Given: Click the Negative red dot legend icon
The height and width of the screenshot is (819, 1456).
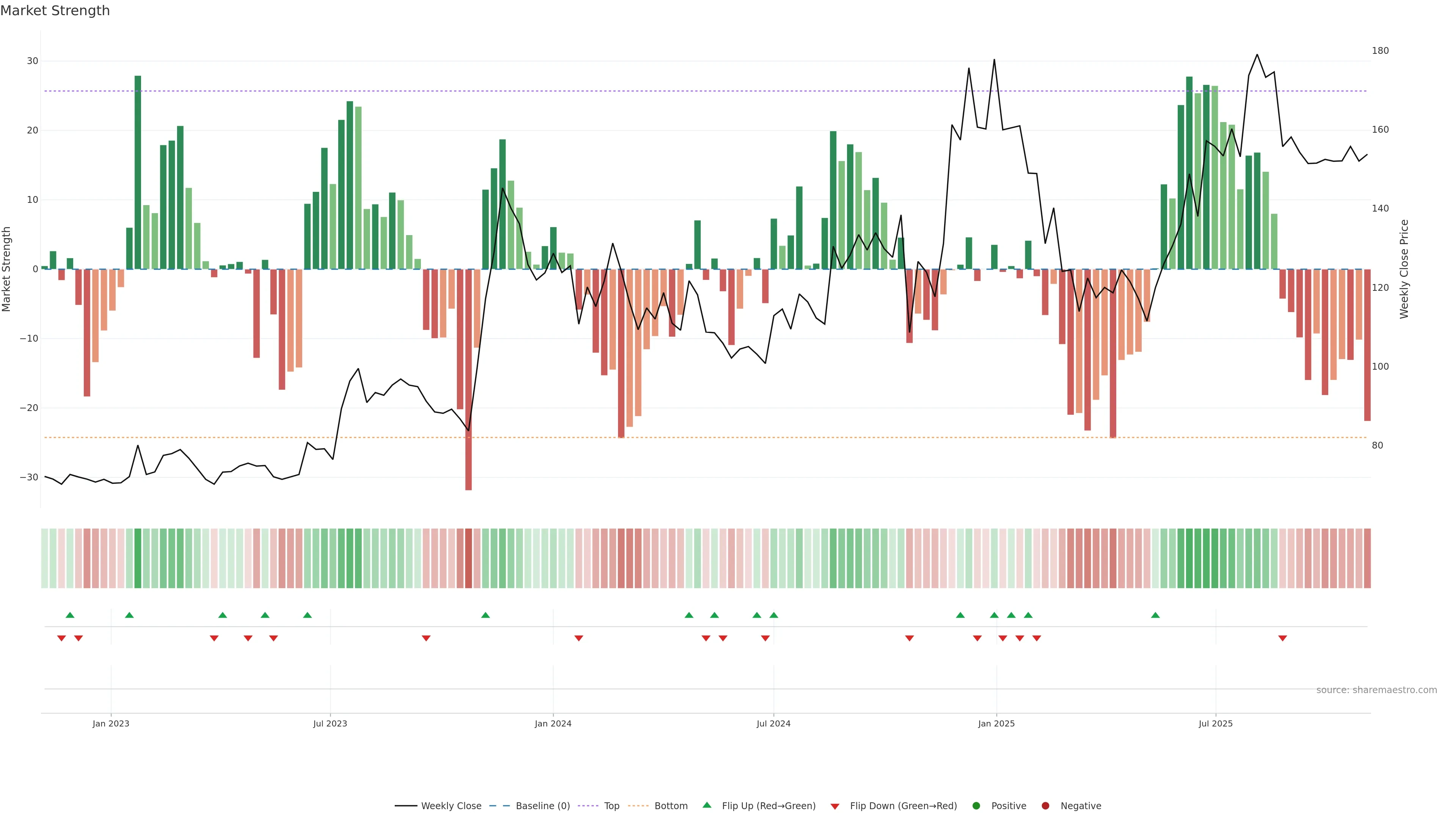Looking at the screenshot, I should [x=1045, y=806].
